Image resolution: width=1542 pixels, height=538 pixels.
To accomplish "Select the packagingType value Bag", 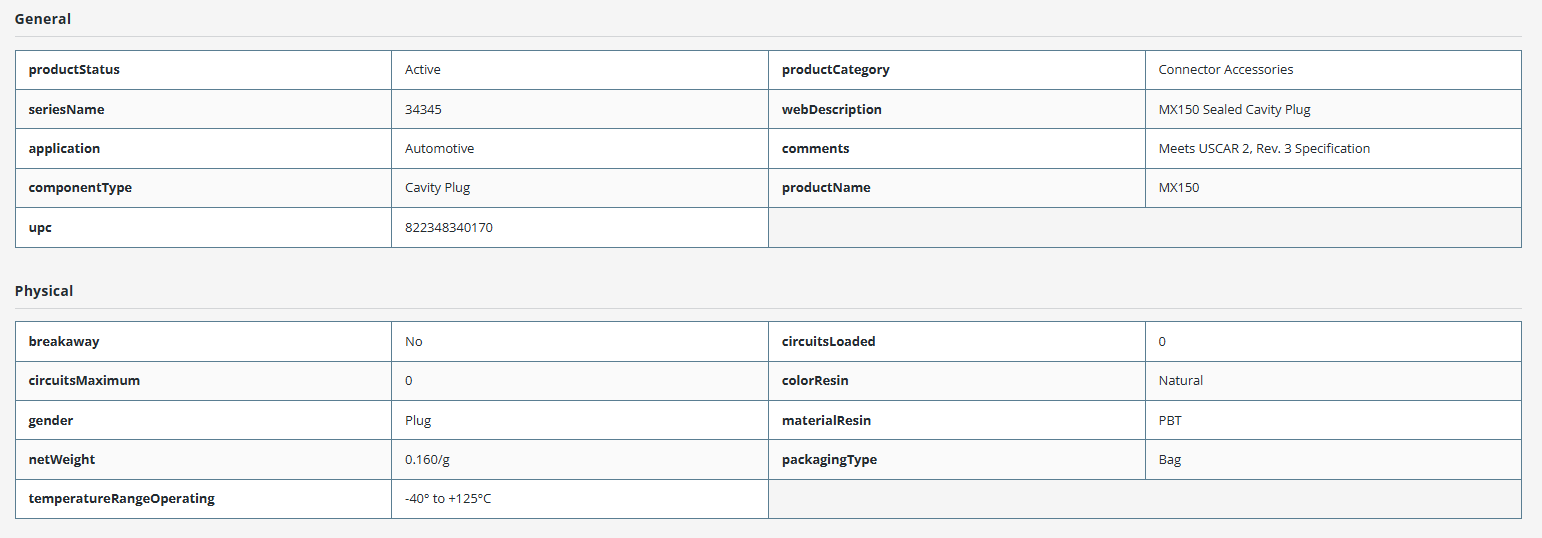I will click(1170, 460).
